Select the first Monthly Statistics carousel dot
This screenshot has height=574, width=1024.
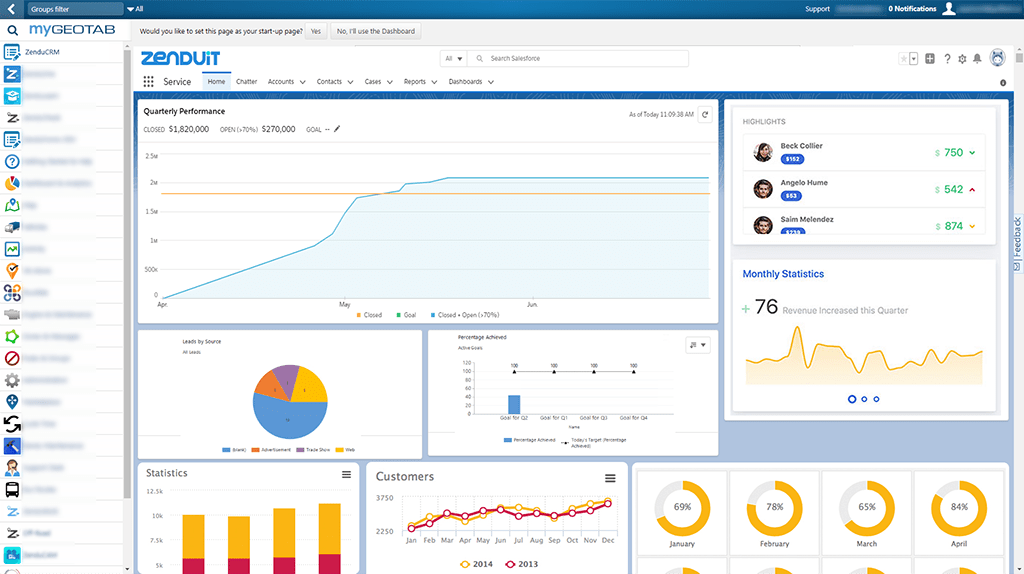click(852, 399)
